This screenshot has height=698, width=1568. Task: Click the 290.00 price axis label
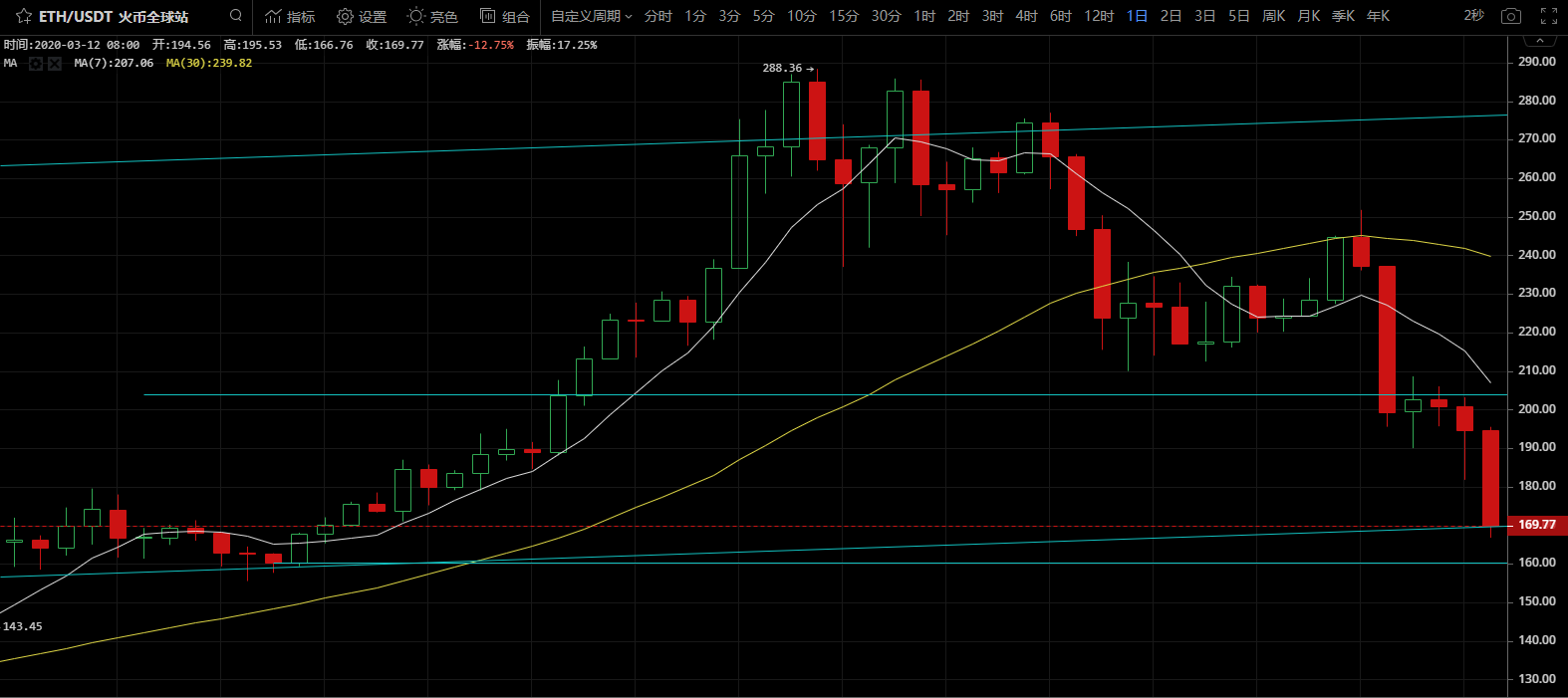coord(1537,62)
